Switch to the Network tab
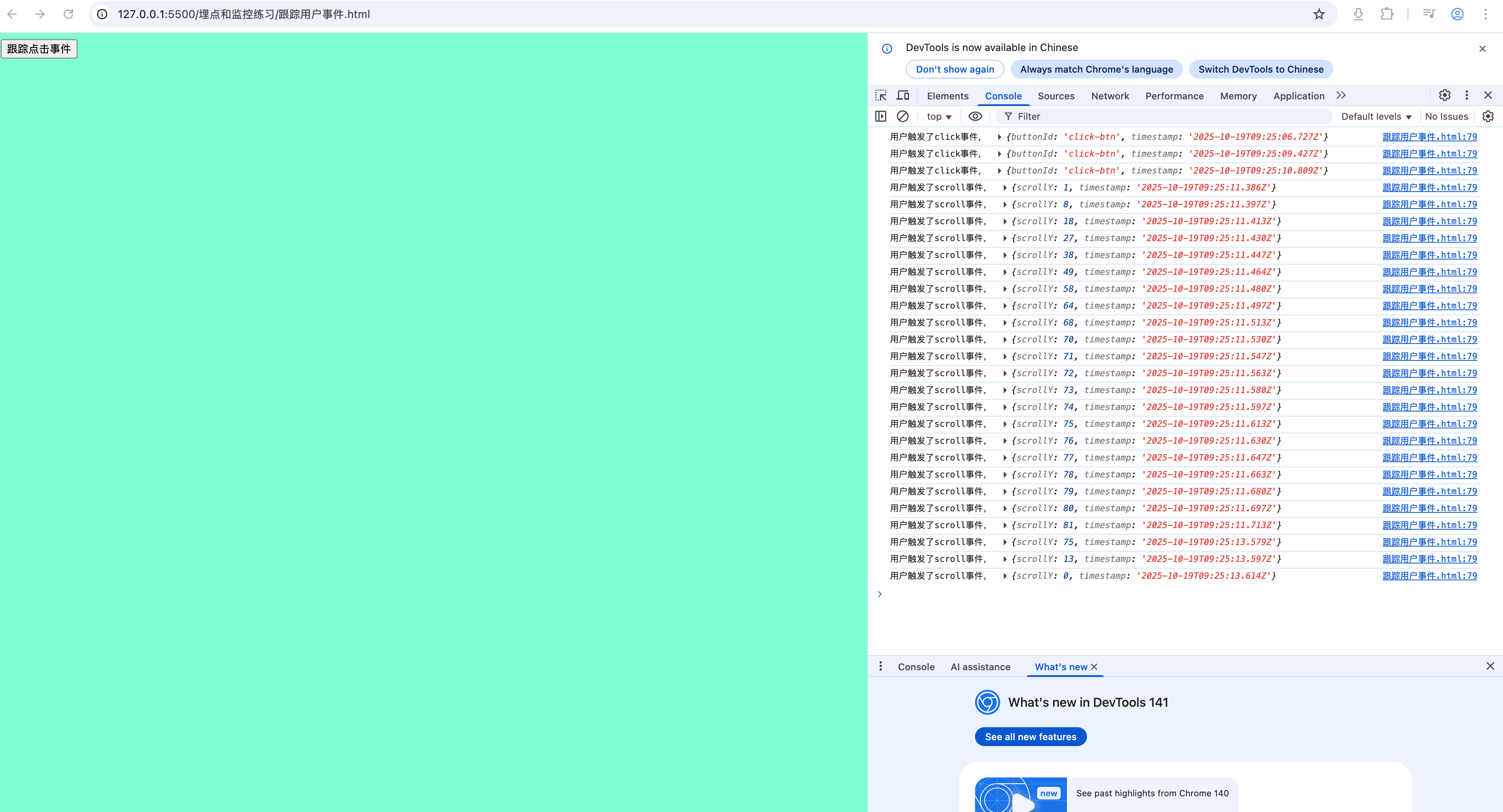This screenshot has height=812, width=1503. pyautogui.click(x=1110, y=96)
